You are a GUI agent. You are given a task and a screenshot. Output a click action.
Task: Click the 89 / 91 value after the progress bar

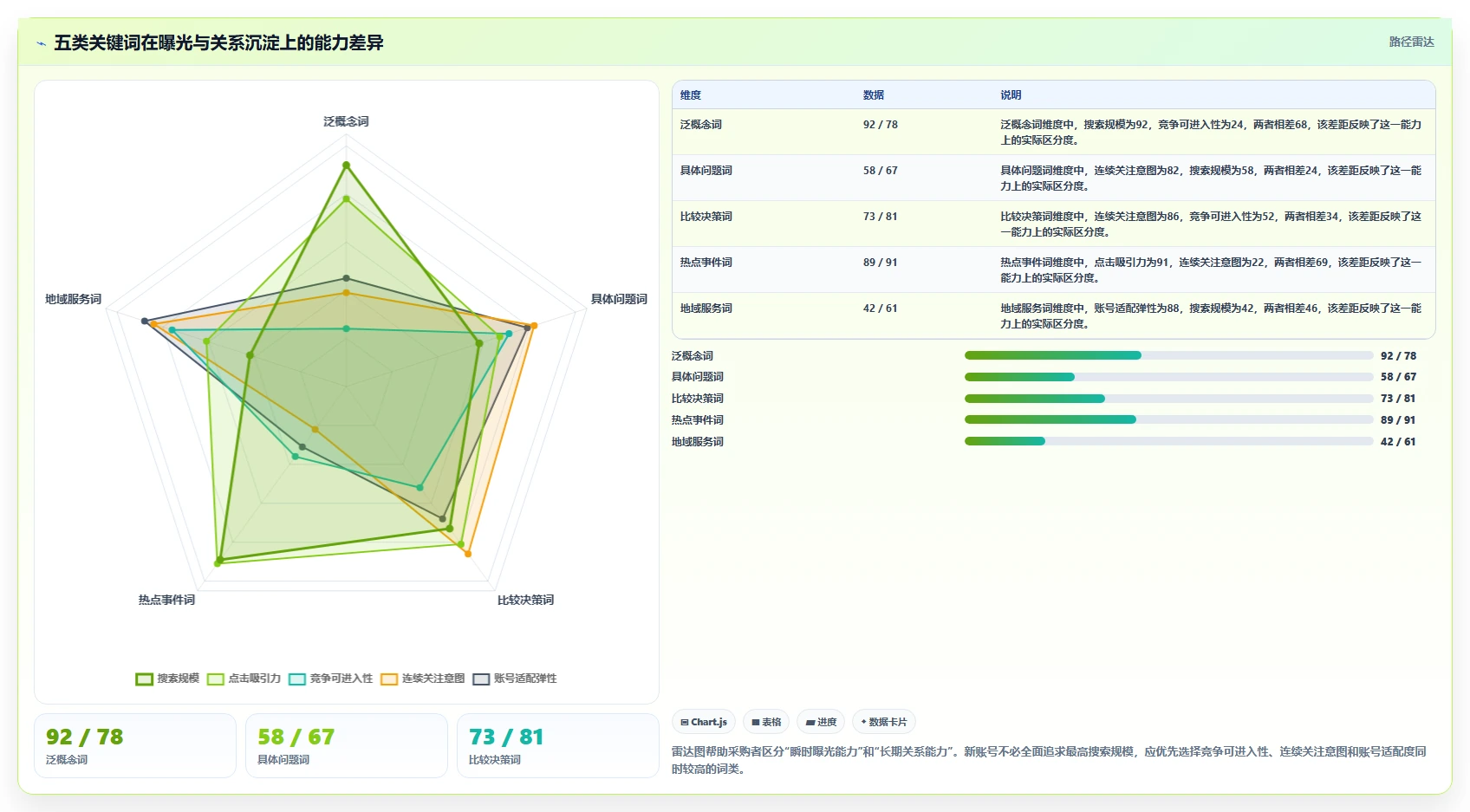point(1399,420)
